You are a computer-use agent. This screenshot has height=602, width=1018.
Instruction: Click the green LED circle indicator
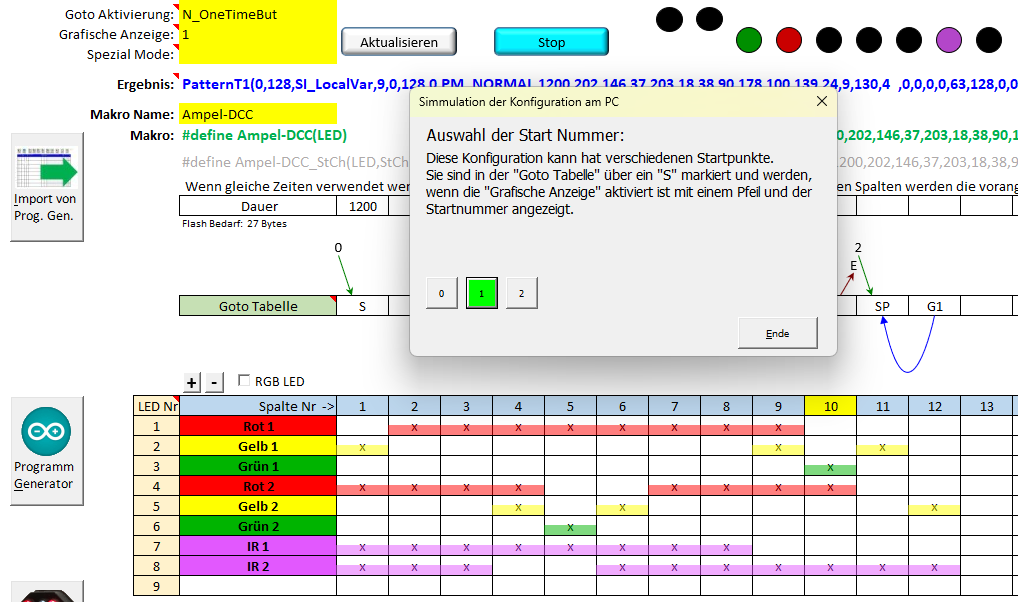coord(749,40)
